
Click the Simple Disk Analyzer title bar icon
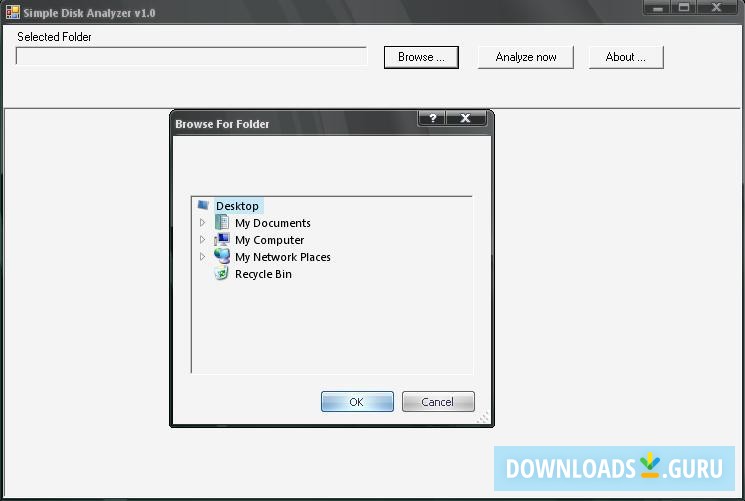point(13,12)
